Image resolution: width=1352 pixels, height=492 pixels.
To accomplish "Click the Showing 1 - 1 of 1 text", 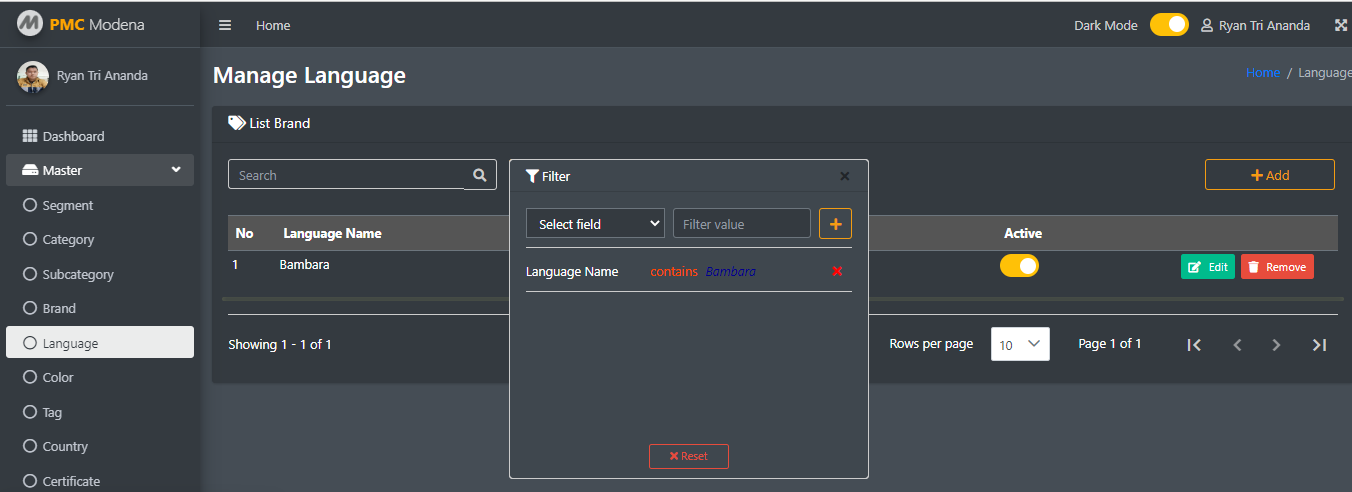I will (280, 344).
